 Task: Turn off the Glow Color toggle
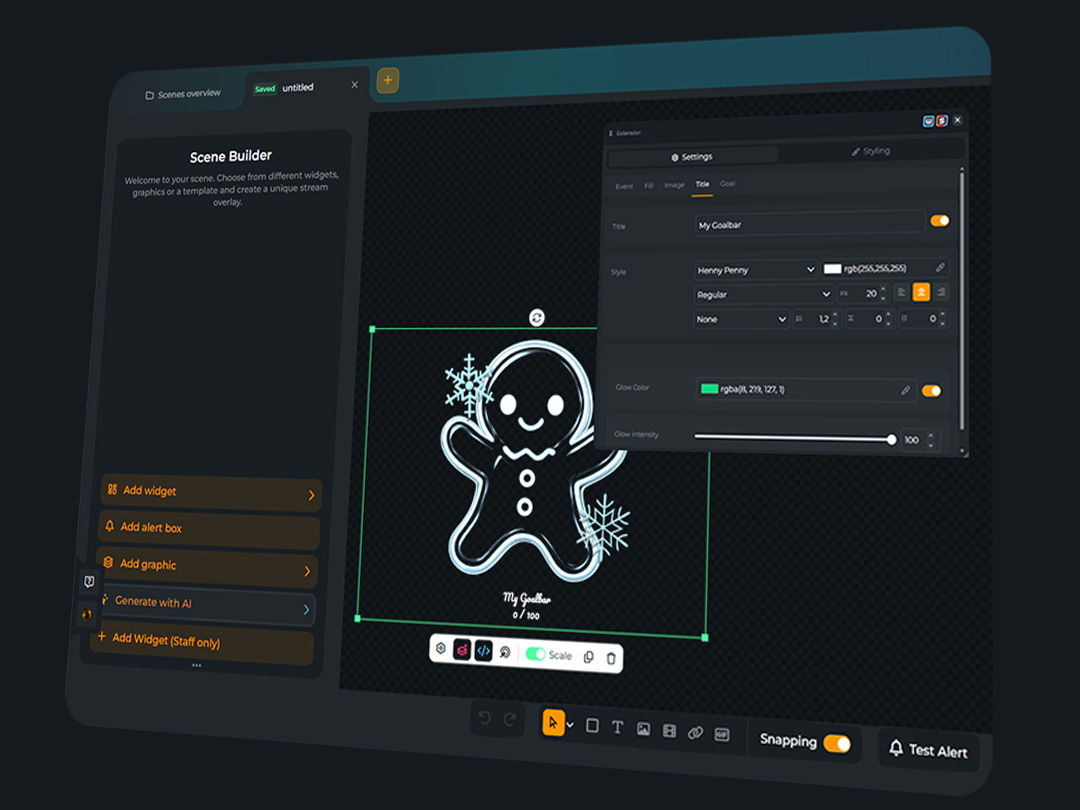(x=931, y=391)
